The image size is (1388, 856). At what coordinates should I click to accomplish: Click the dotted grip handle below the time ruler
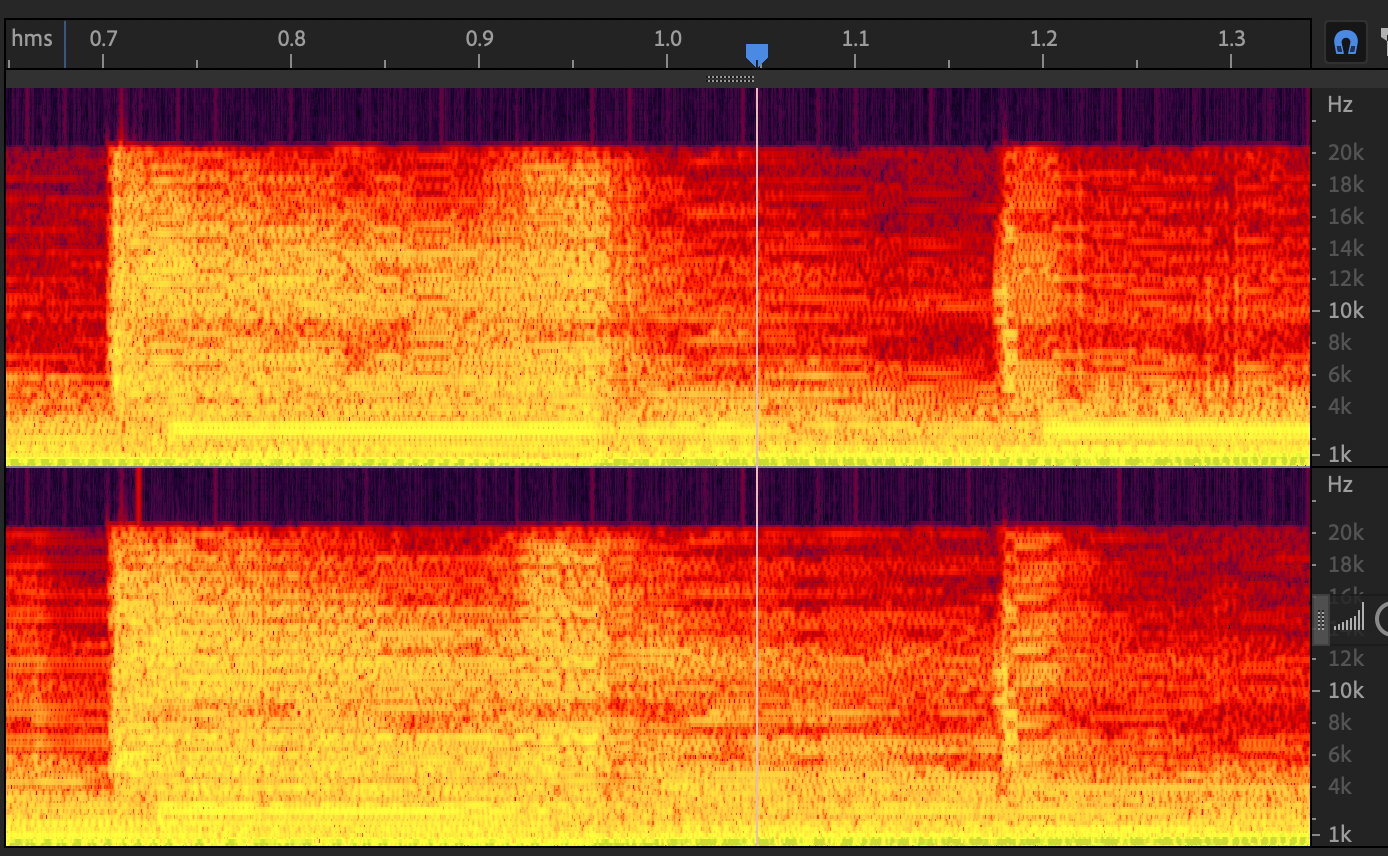coord(731,79)
